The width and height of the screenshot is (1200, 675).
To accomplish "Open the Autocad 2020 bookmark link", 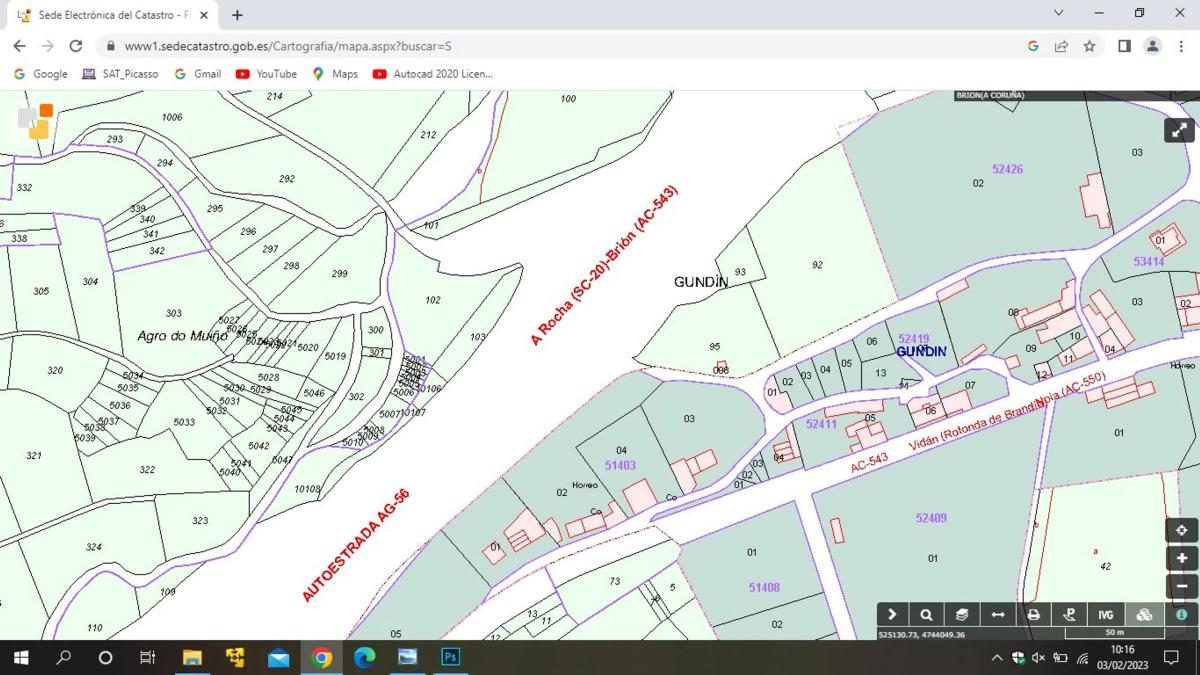I will pos(432,74).
